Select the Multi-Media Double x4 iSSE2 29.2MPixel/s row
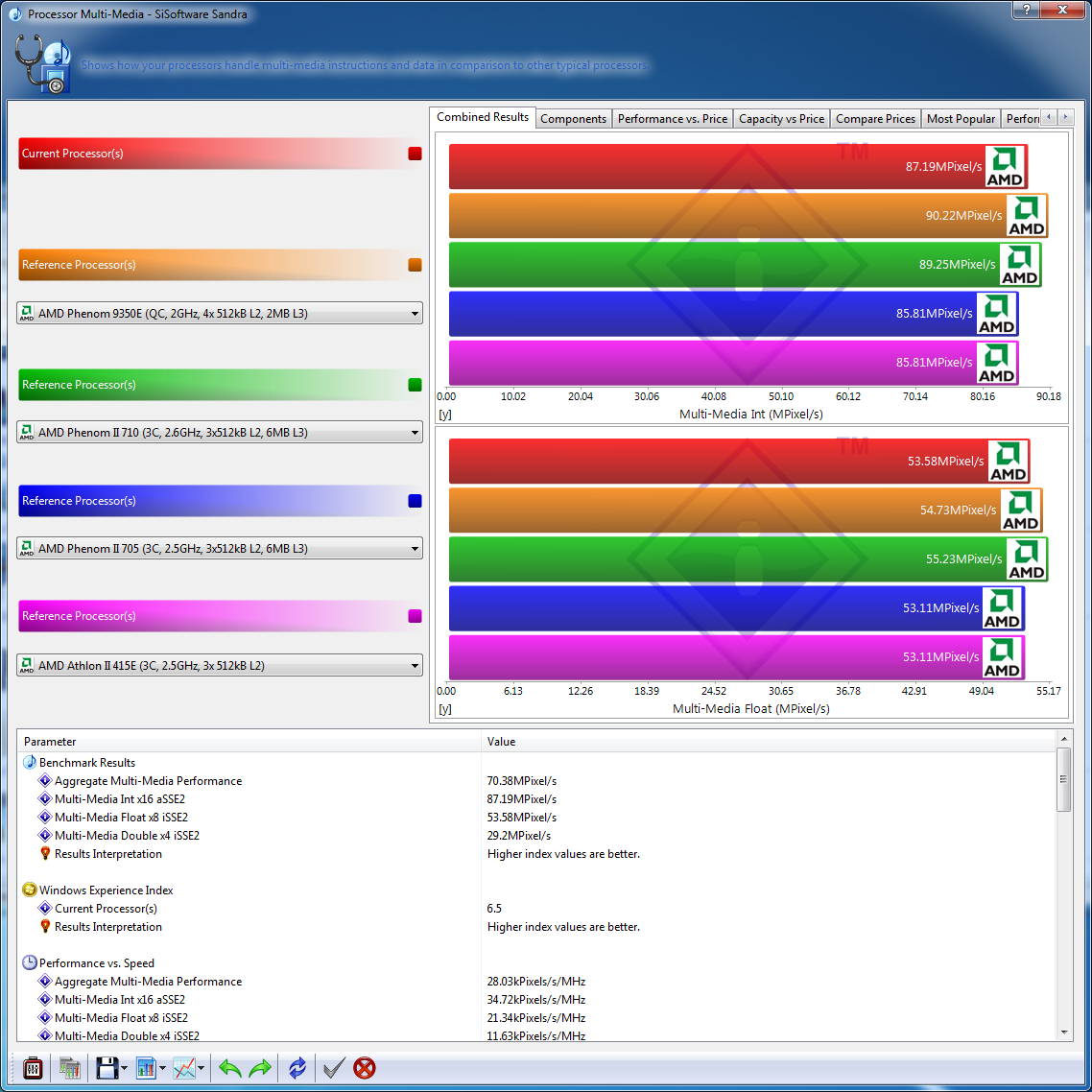1092x1092 pixels. pos(536,835)
